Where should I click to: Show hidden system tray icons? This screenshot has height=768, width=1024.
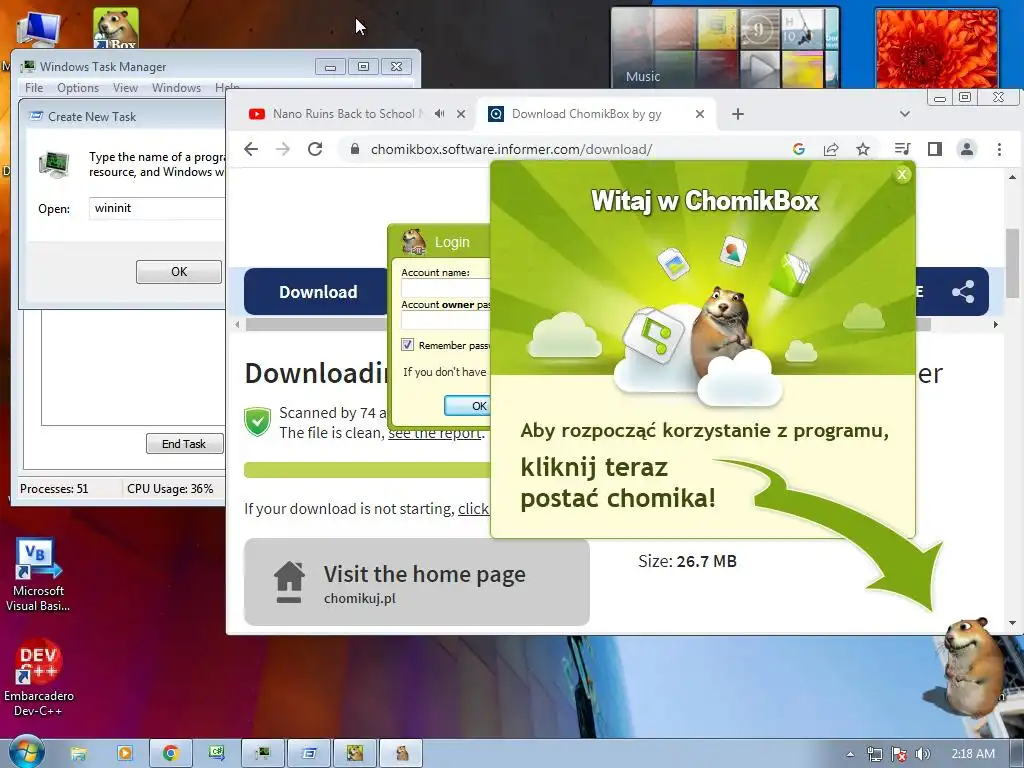pos(850,754)
